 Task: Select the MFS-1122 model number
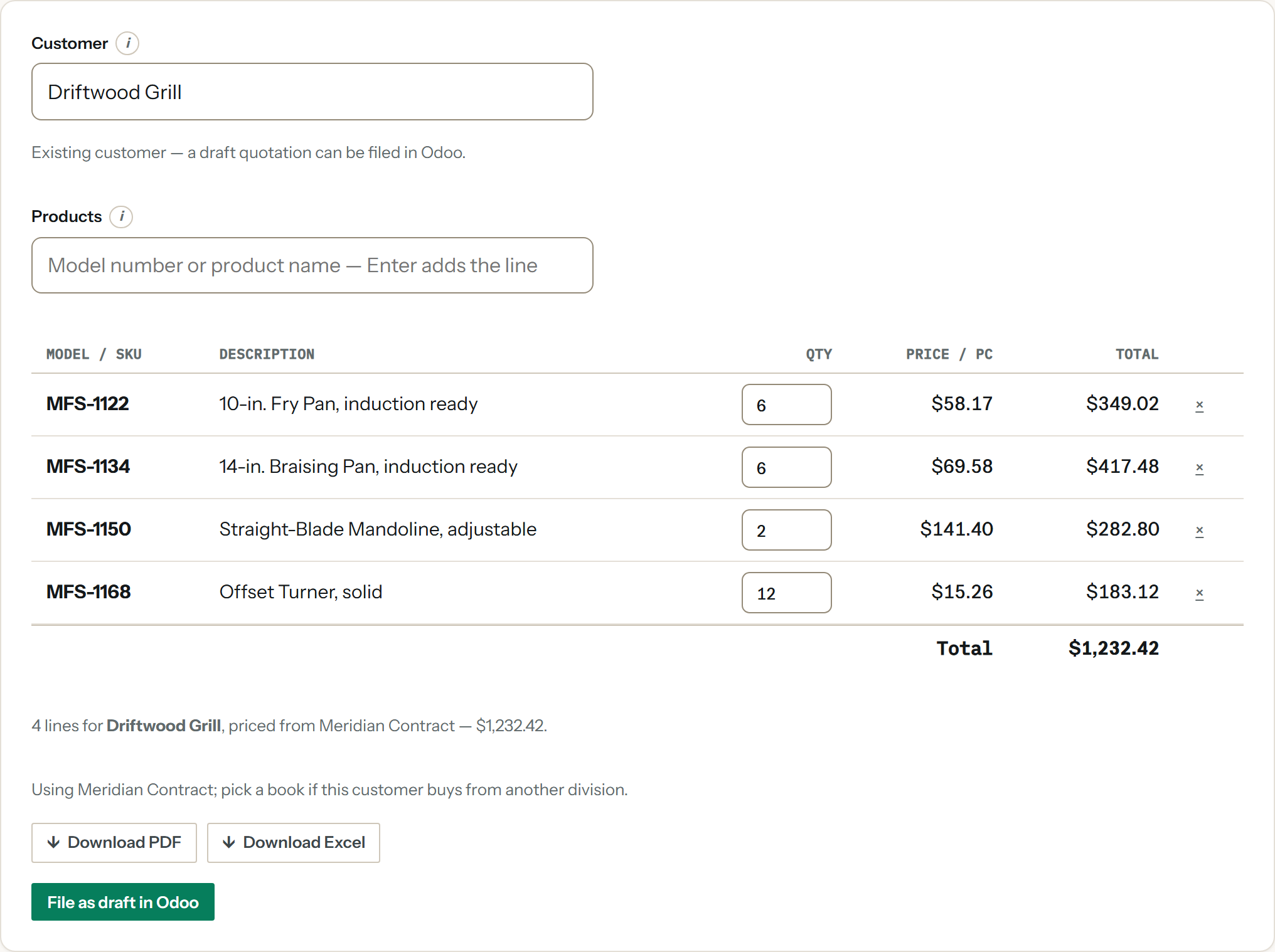pyautogui.click(x=88, y=404)
